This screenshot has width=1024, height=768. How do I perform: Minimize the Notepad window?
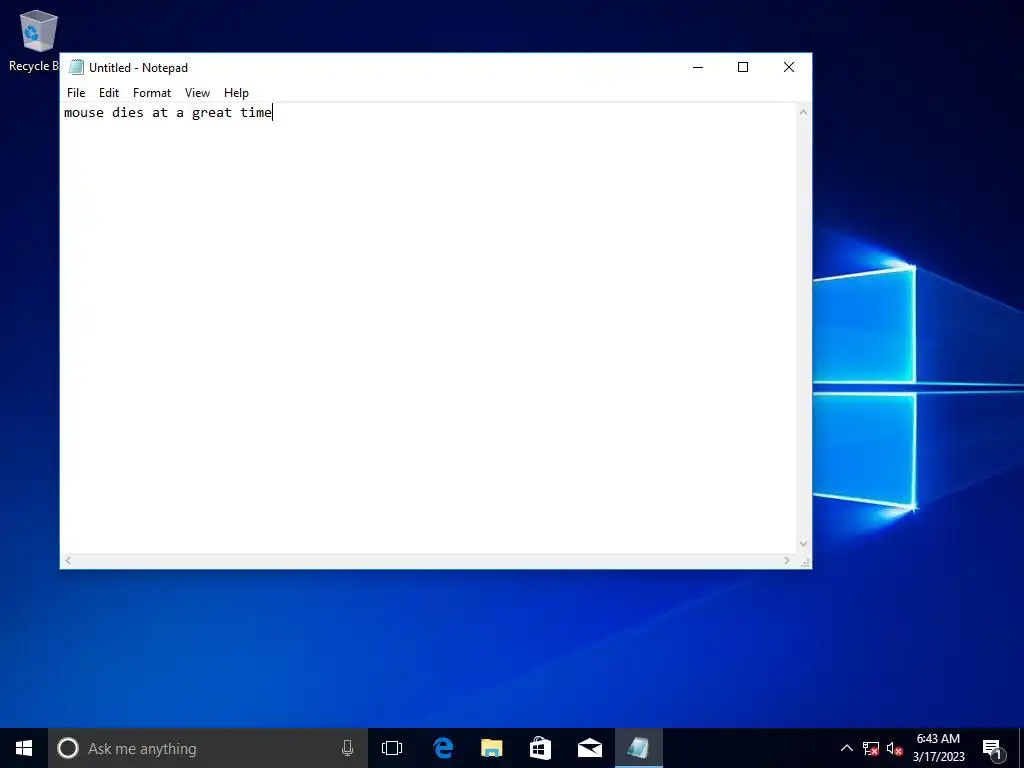(698, 67)
